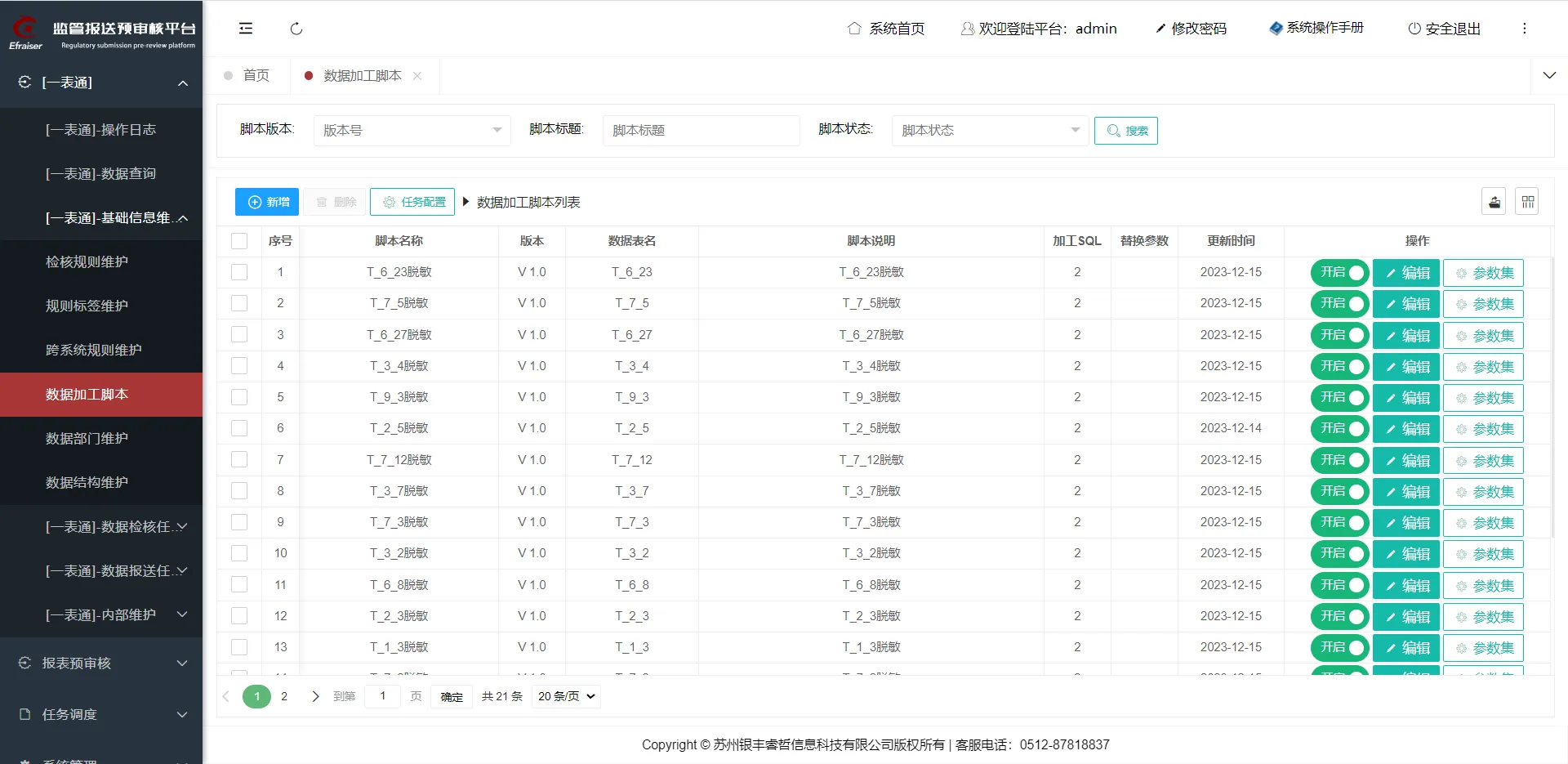This screenshot has width=1568, height=764.
Task: Open the column display settings grid icon
Action: tap(1527, 202)
